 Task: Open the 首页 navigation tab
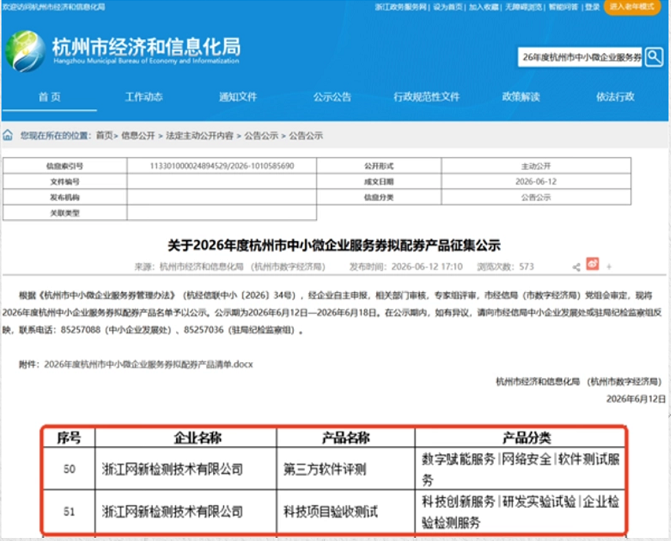click(50, 97)
